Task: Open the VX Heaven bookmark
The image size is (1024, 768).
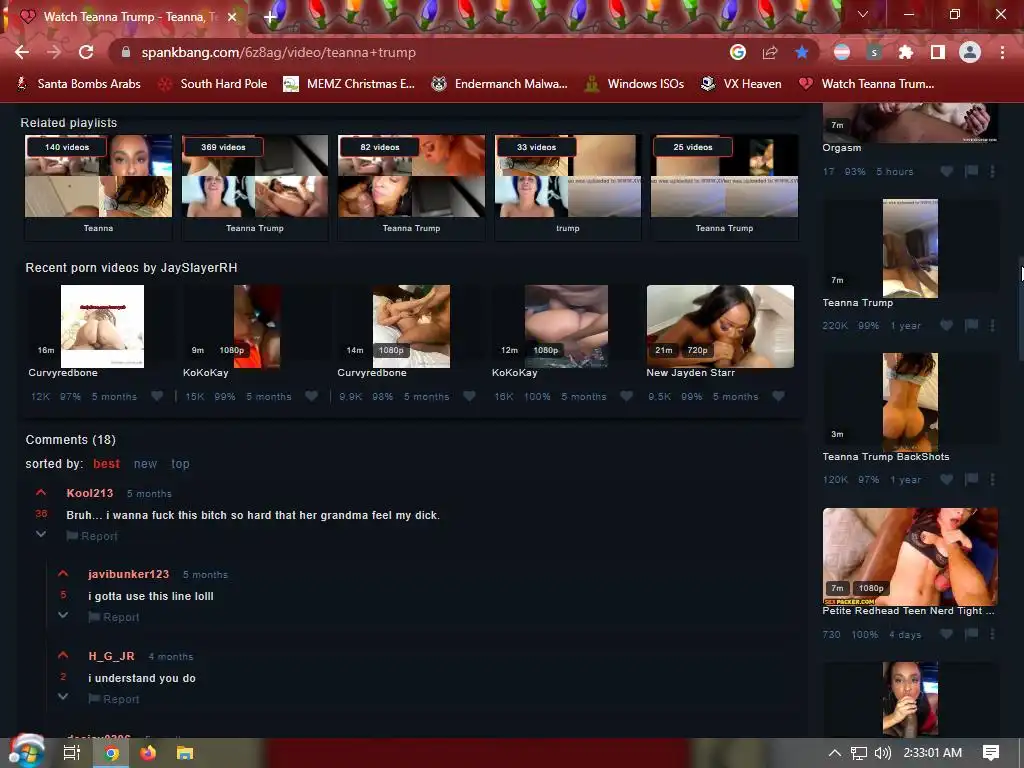Action: (x=741, y=84)
